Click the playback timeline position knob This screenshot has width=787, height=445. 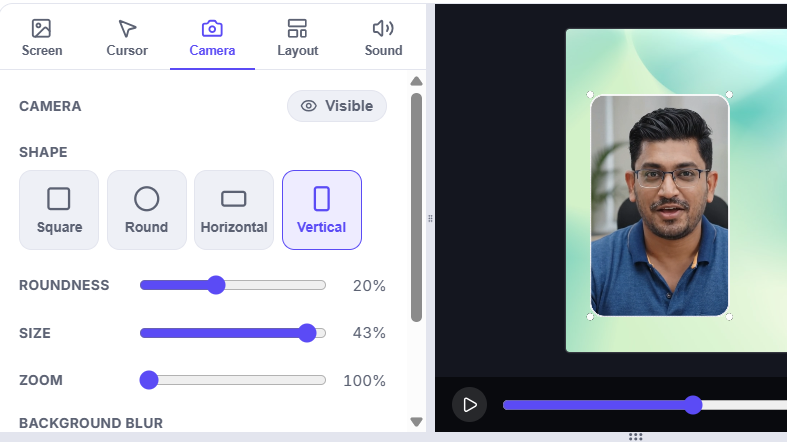click(x=693, y=405)
